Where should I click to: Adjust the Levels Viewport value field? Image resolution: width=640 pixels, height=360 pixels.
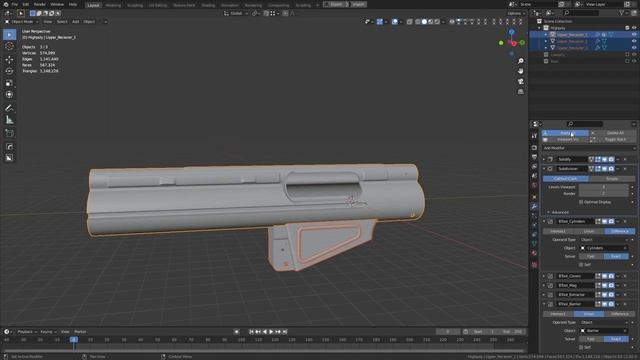coord(604,187)
